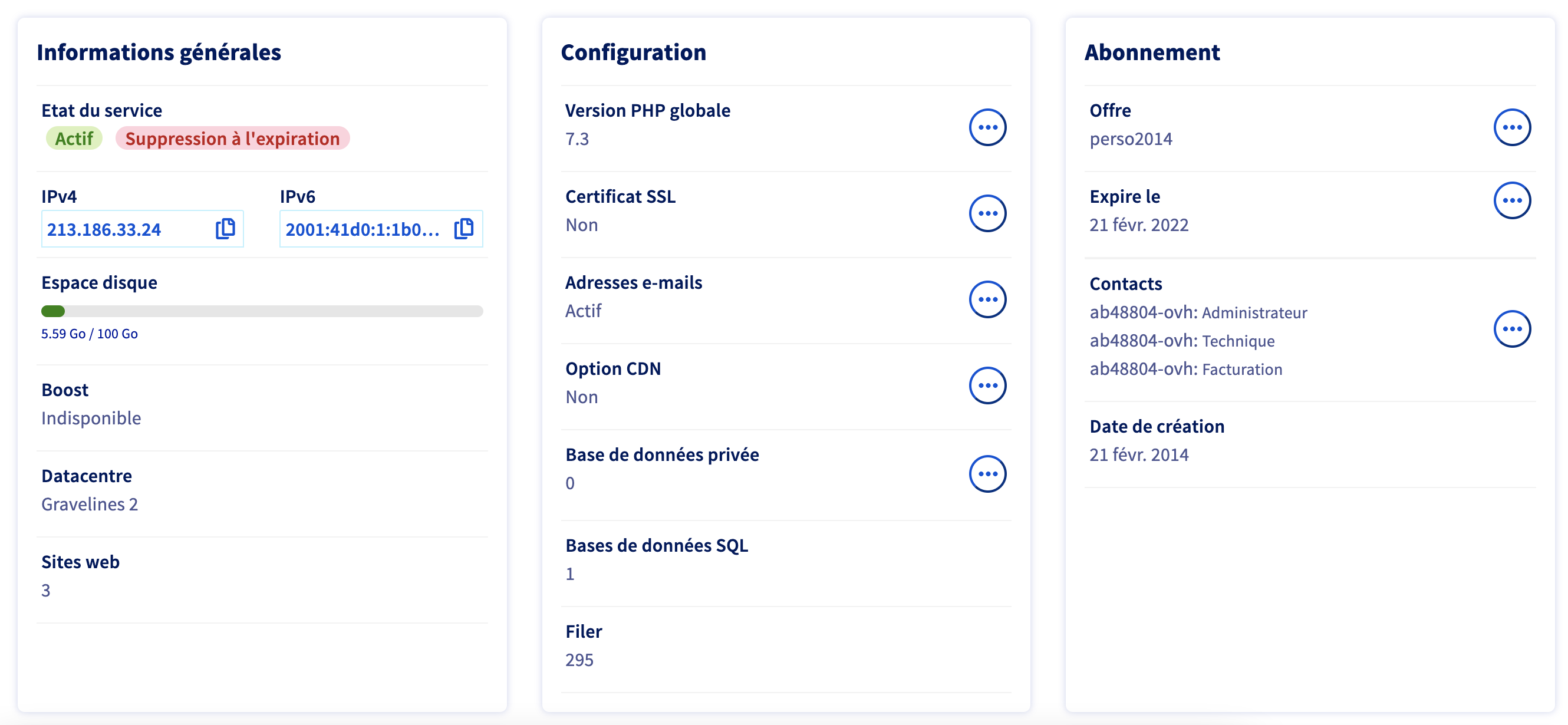1568x725 pixels.
Task: Click the ab48804-ovh Facturation contact
Action: pos(1185,369)
